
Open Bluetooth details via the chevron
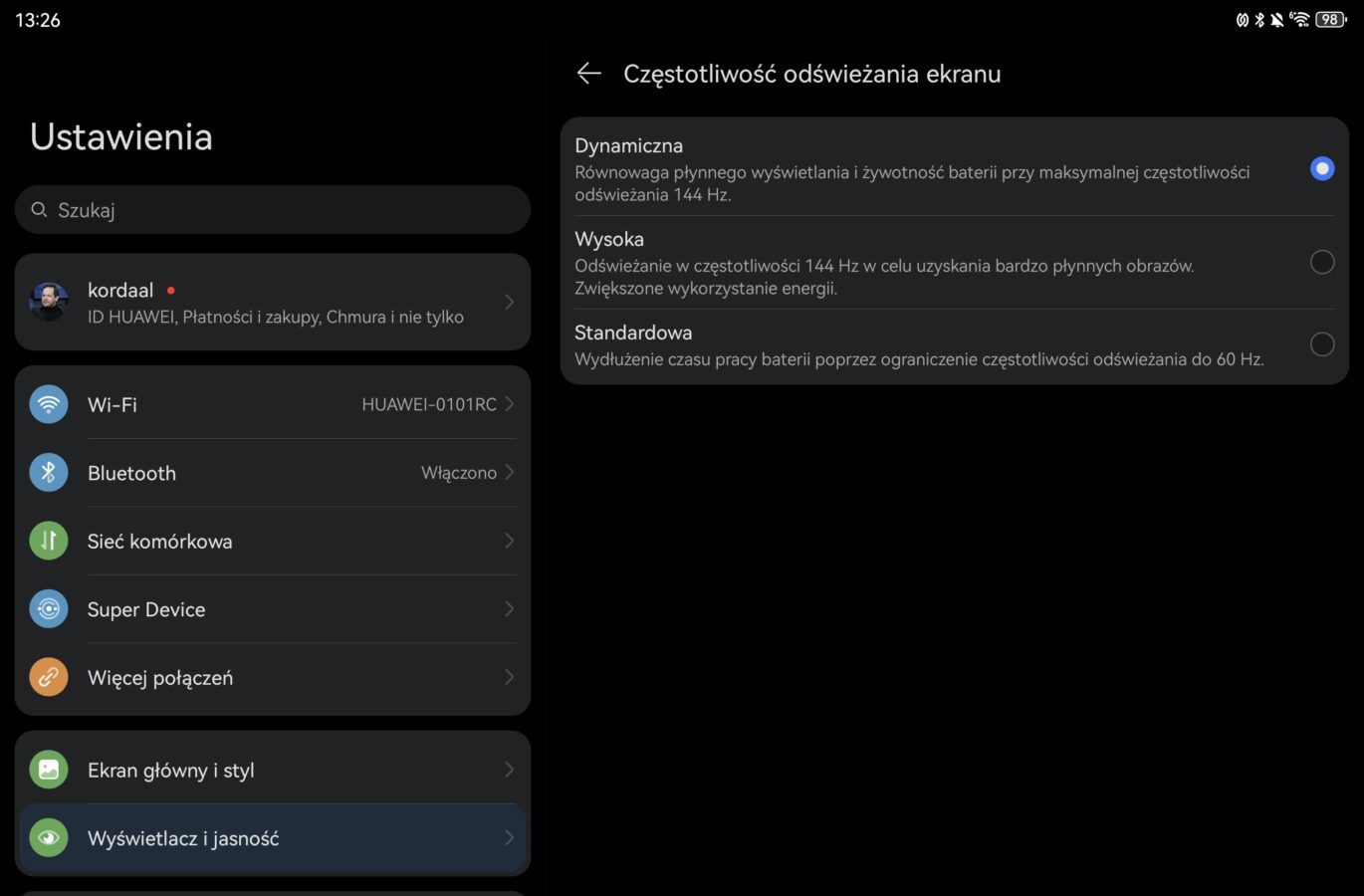tap(509, 473)
